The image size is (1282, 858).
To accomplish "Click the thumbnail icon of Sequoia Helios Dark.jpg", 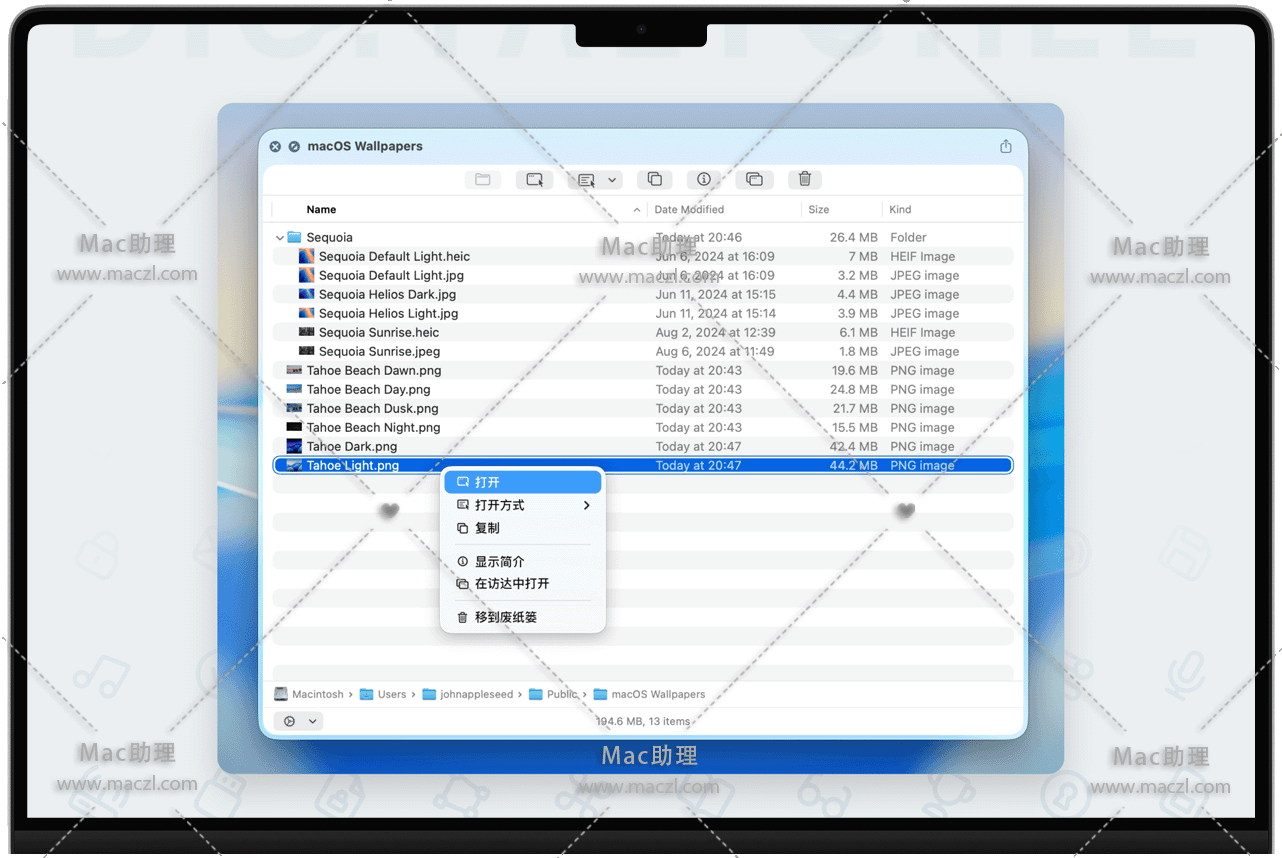I will click(x=306, y=295).
